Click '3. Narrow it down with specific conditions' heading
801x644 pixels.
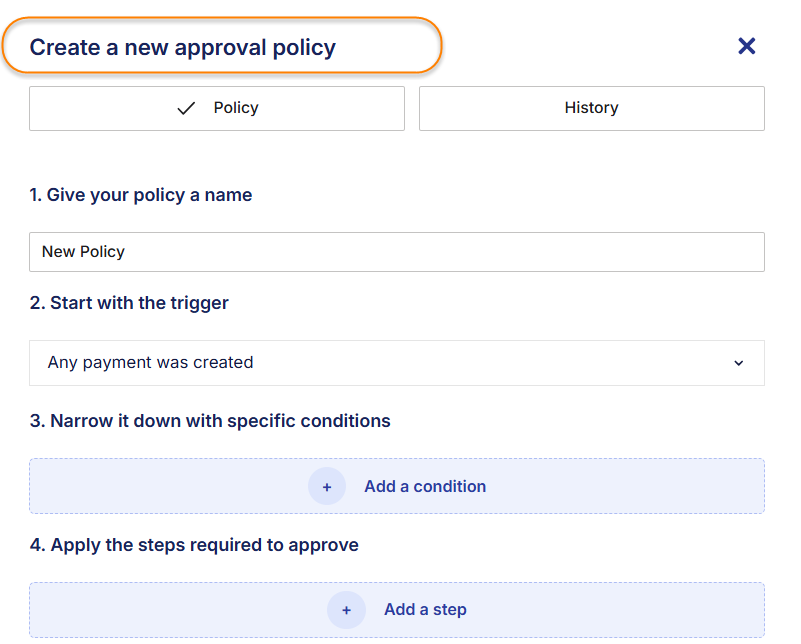click(210, 421)
